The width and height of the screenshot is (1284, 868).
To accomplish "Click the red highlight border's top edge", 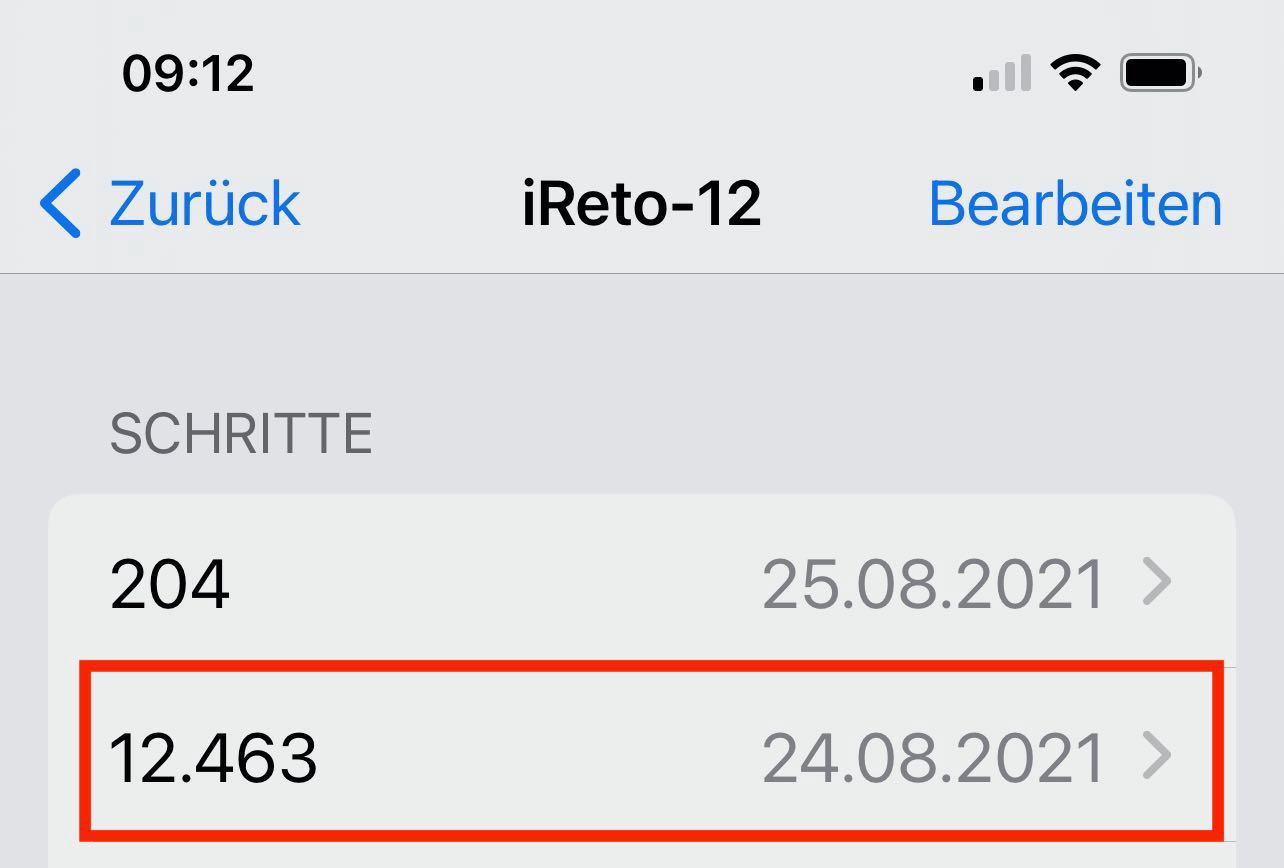I will pyautogui.click(x=650, y=666).
